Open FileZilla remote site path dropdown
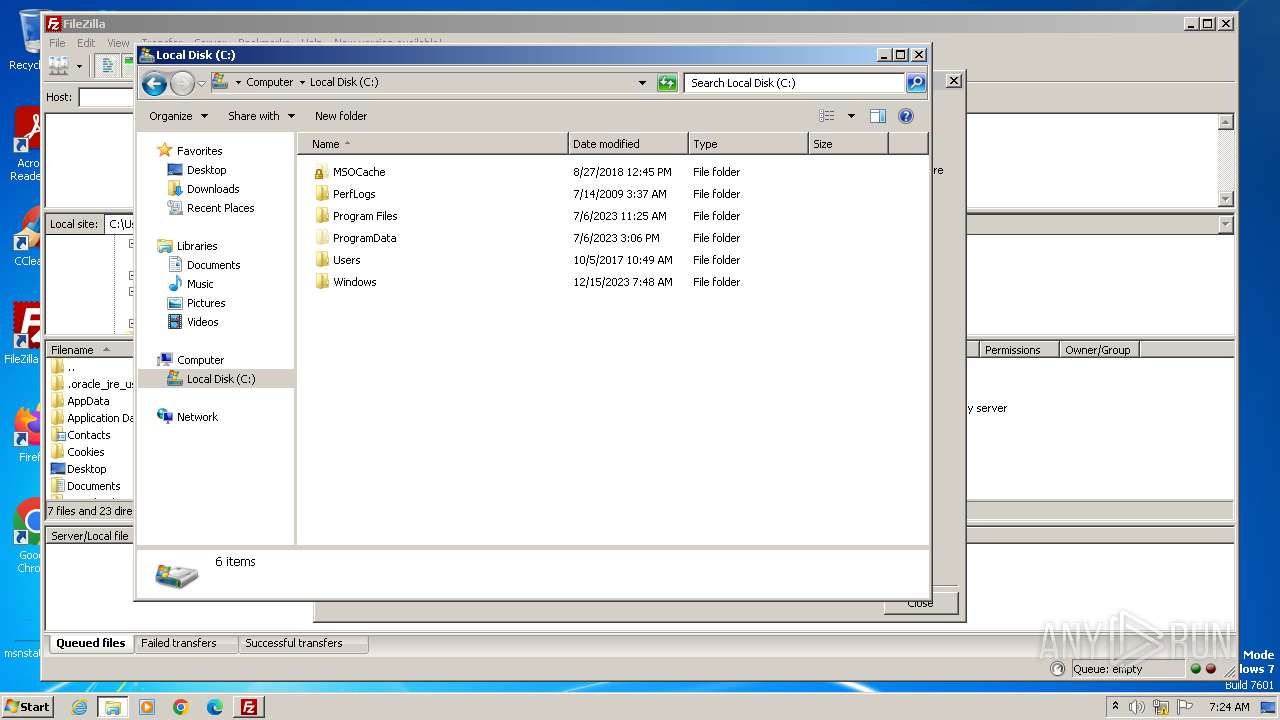1280x720 pixels. point(1226,224)
